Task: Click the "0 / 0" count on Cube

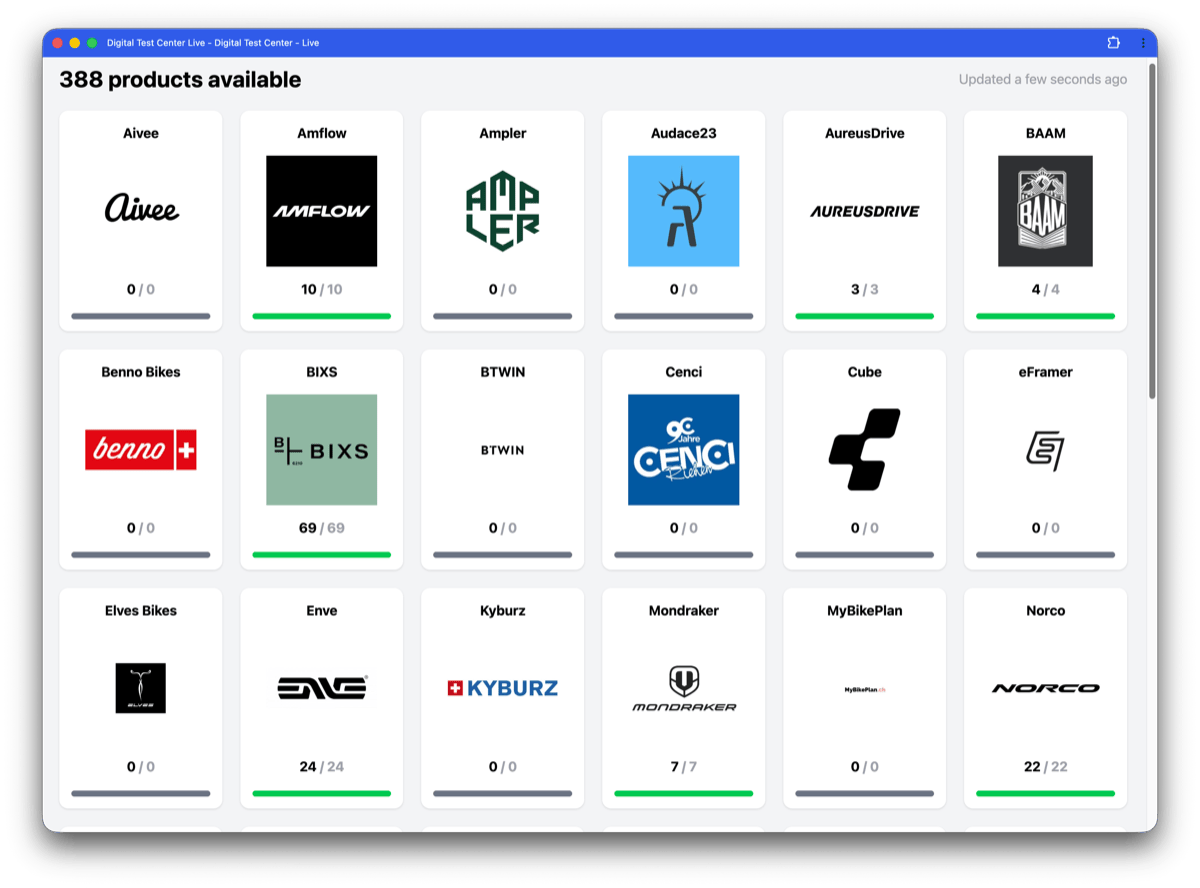Action: (865, 528)
